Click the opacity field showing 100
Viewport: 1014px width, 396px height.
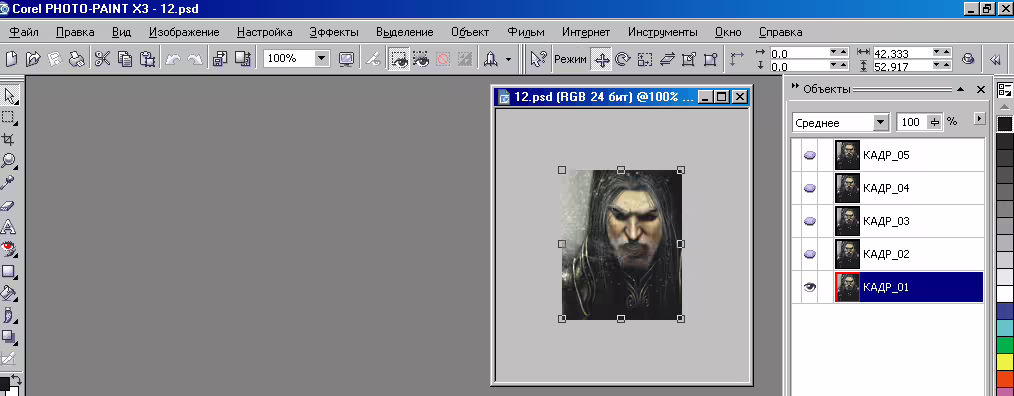913,122
